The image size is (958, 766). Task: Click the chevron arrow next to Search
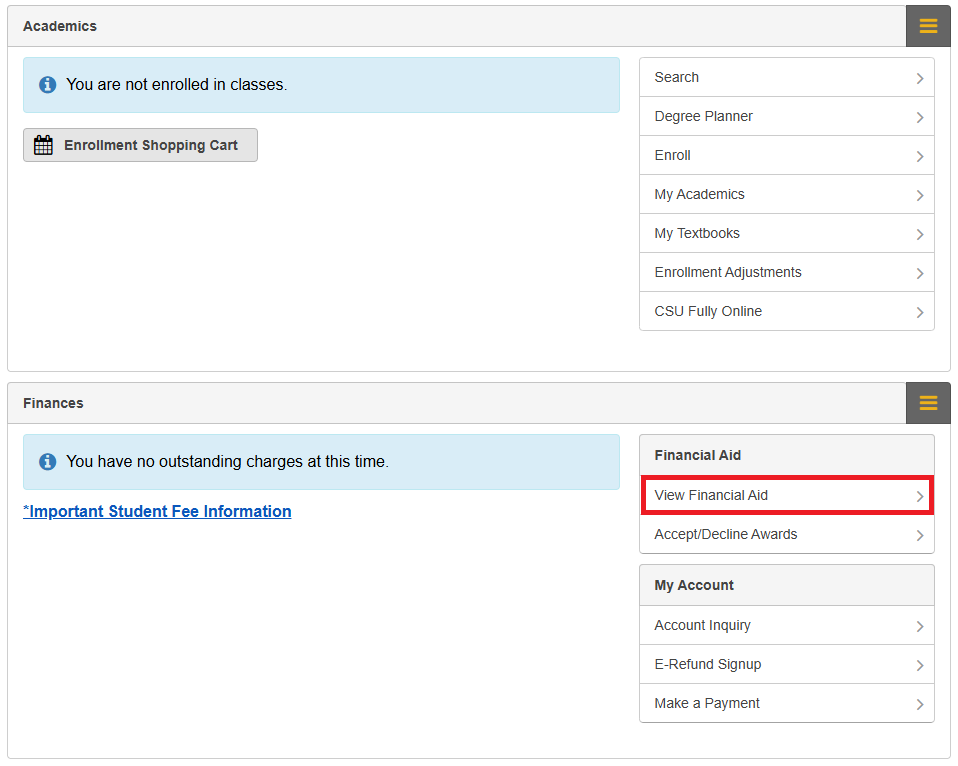tap(919, 78)
